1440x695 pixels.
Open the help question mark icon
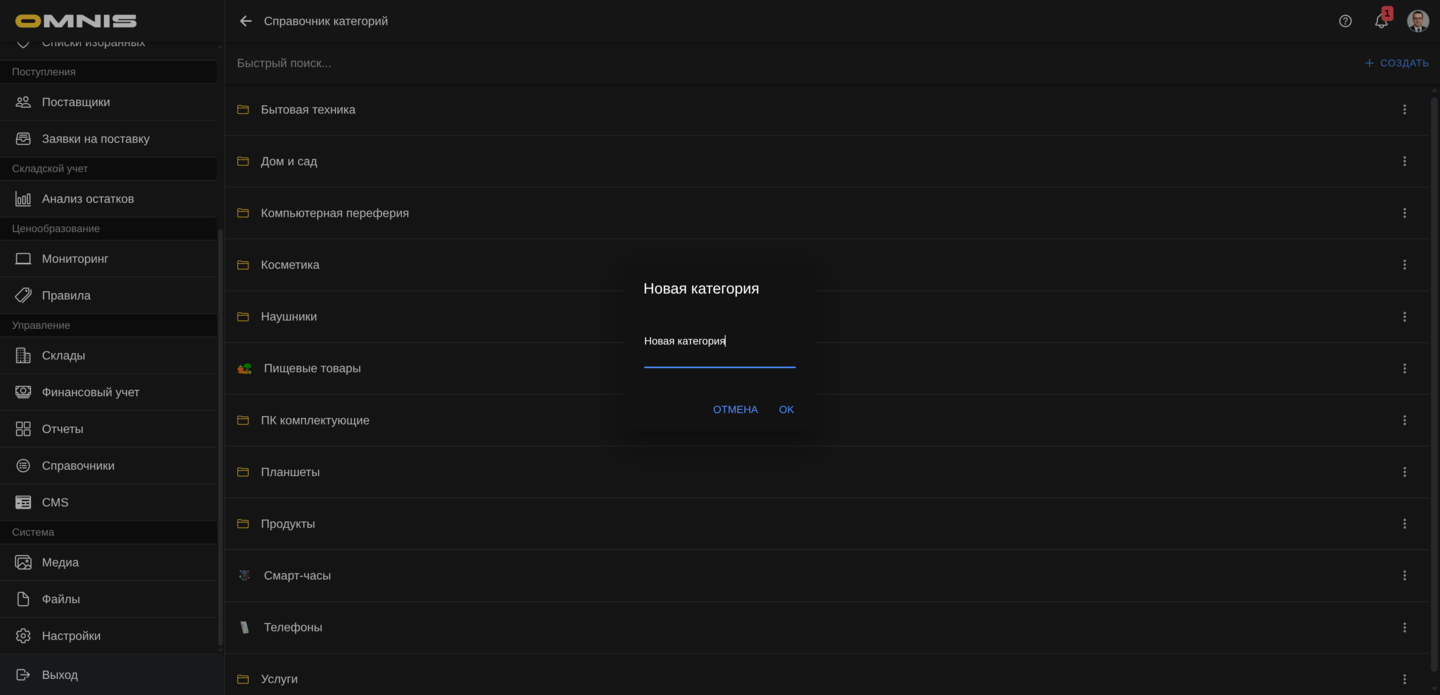click(1345, 20)
